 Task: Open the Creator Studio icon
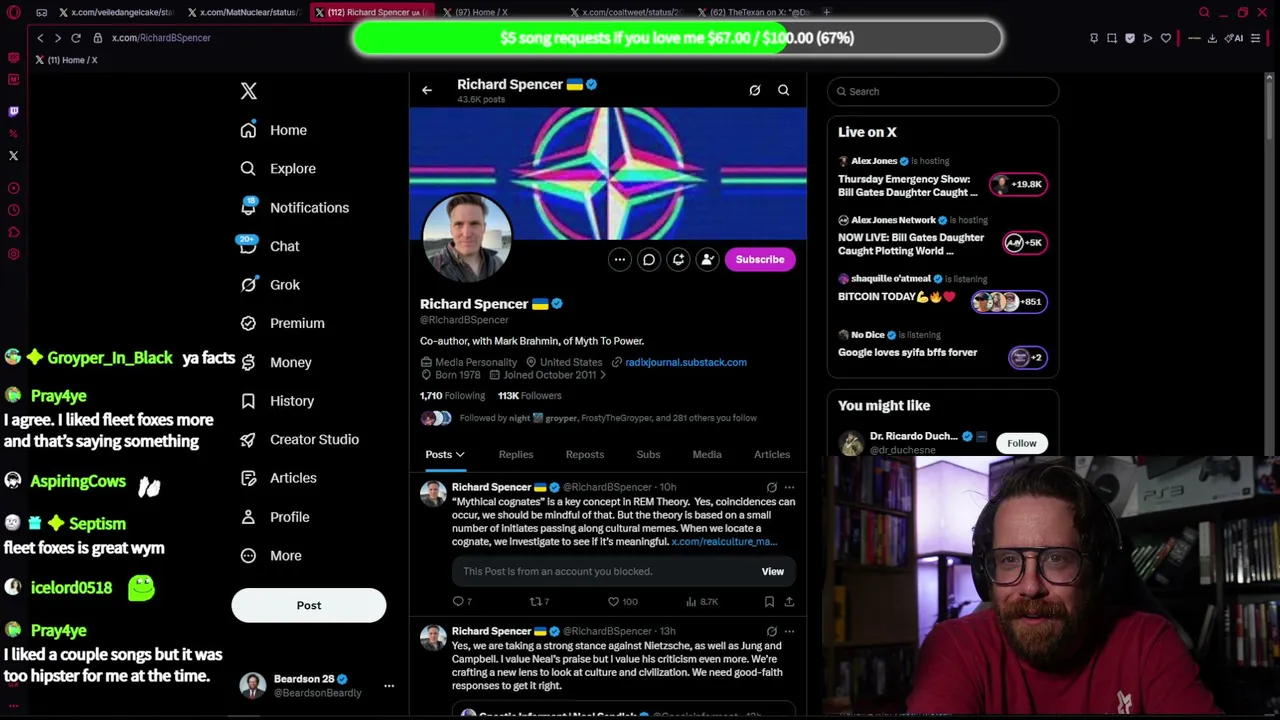pos(248,439)
